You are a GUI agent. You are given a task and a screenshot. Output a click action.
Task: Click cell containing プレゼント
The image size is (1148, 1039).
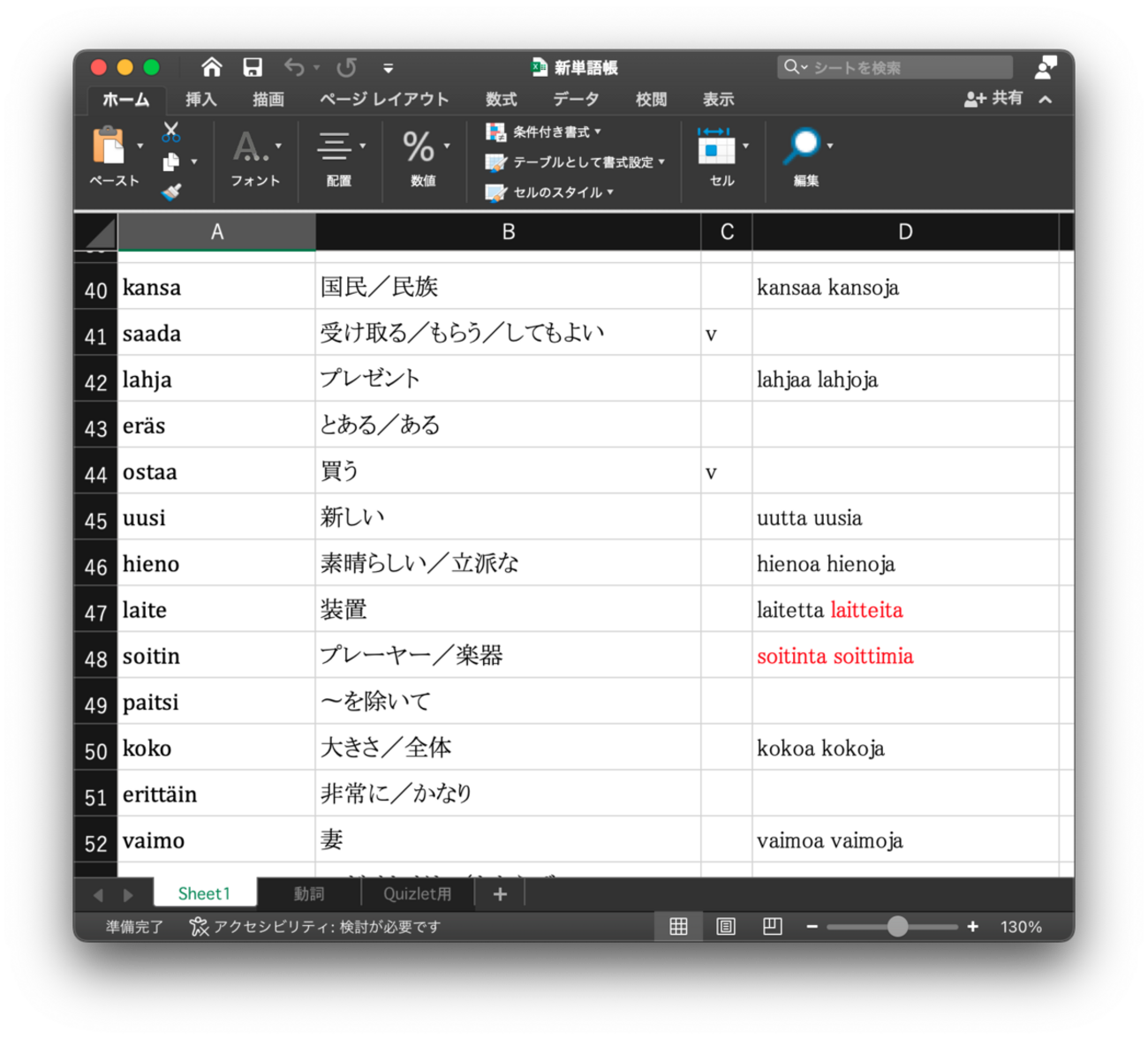pos(508,379)
